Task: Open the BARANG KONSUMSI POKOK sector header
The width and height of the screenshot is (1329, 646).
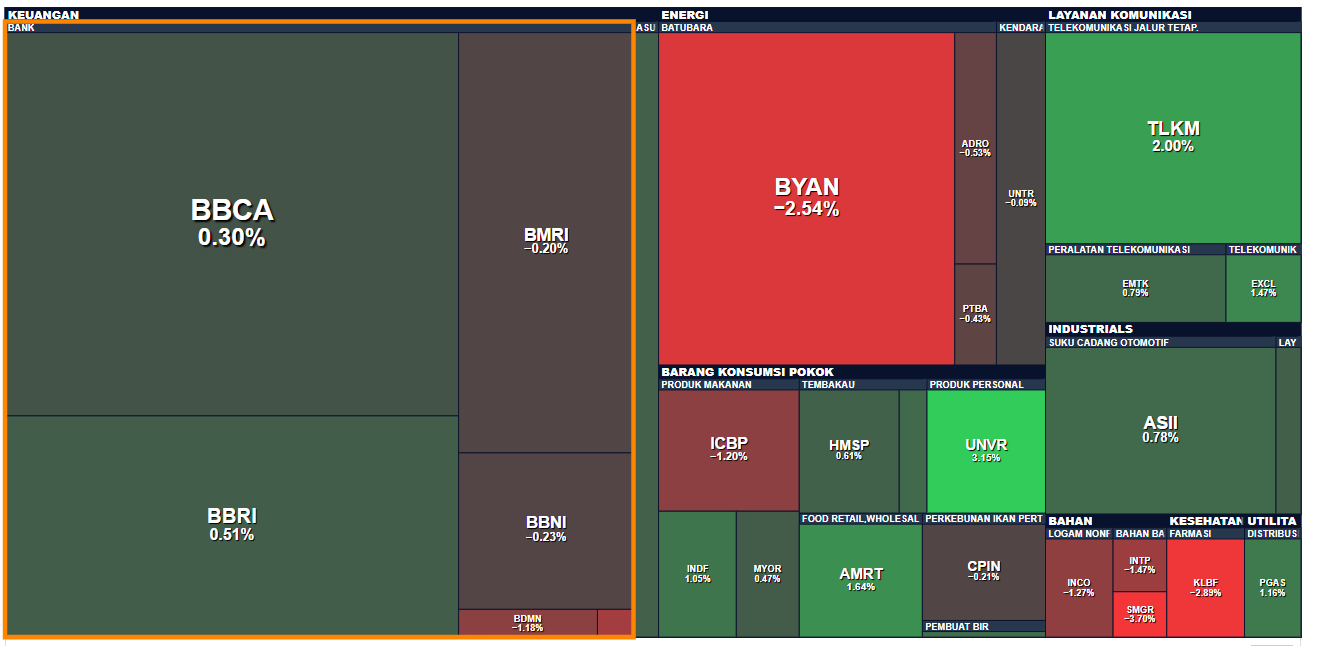Action: point(747,372)
